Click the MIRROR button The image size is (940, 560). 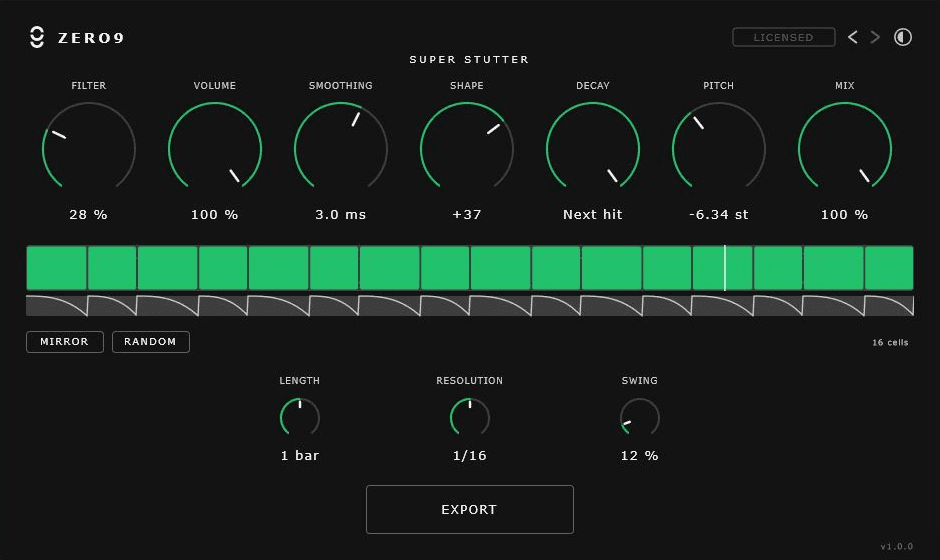tap(65, 342)
